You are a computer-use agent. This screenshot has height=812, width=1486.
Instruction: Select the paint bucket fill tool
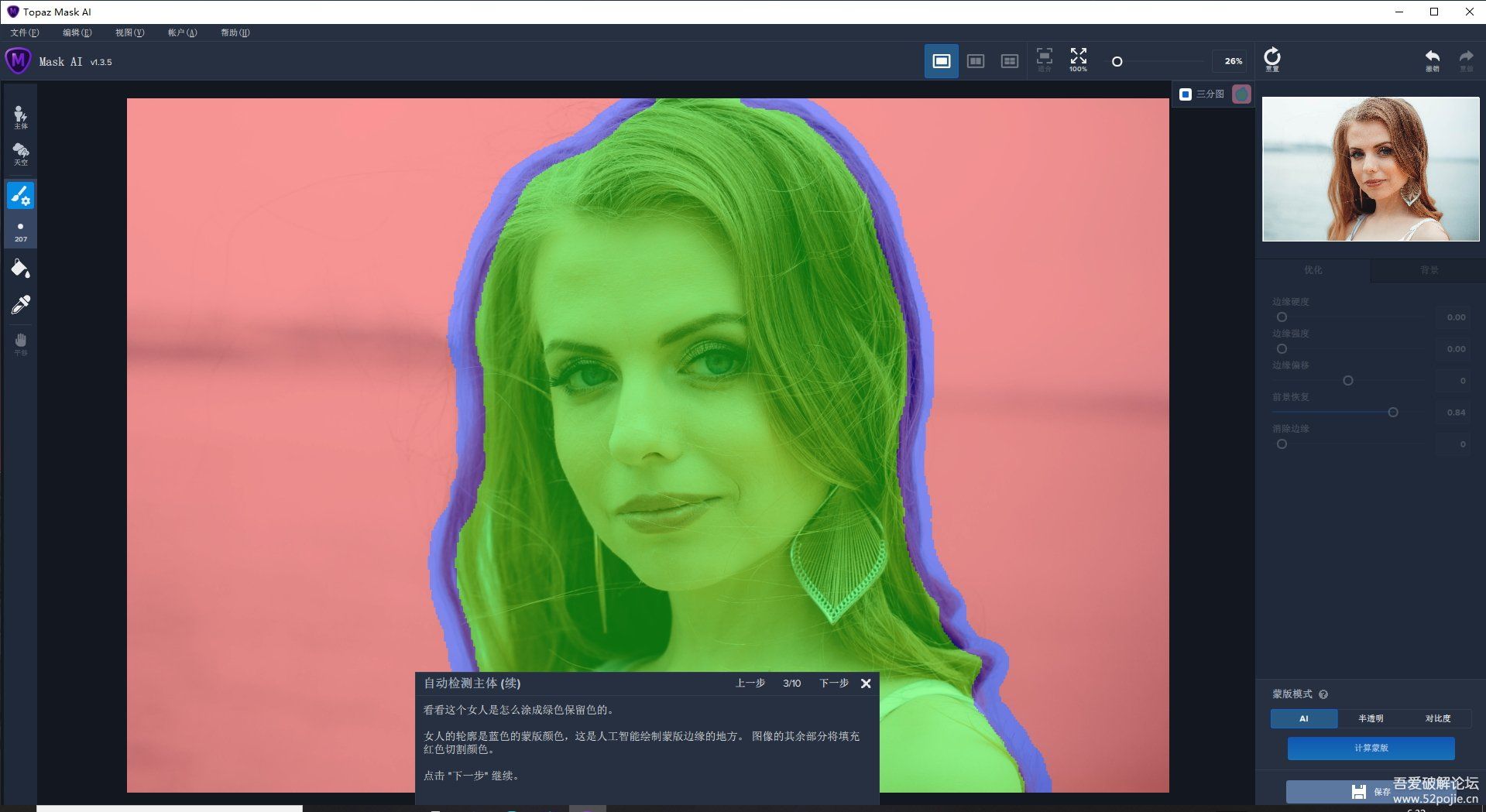click(x=20, y=267)
